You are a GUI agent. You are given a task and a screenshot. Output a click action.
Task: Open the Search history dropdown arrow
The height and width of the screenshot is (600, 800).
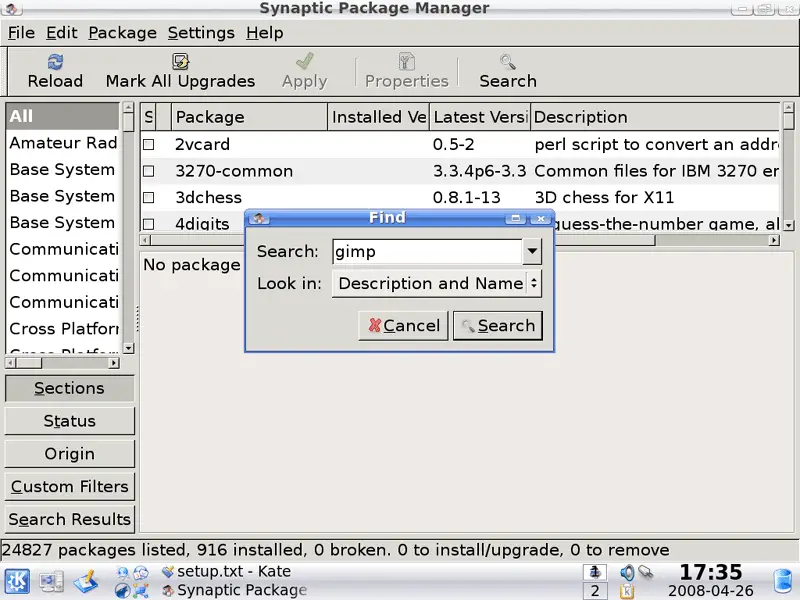pyautogui.click(x=532, y=252)
